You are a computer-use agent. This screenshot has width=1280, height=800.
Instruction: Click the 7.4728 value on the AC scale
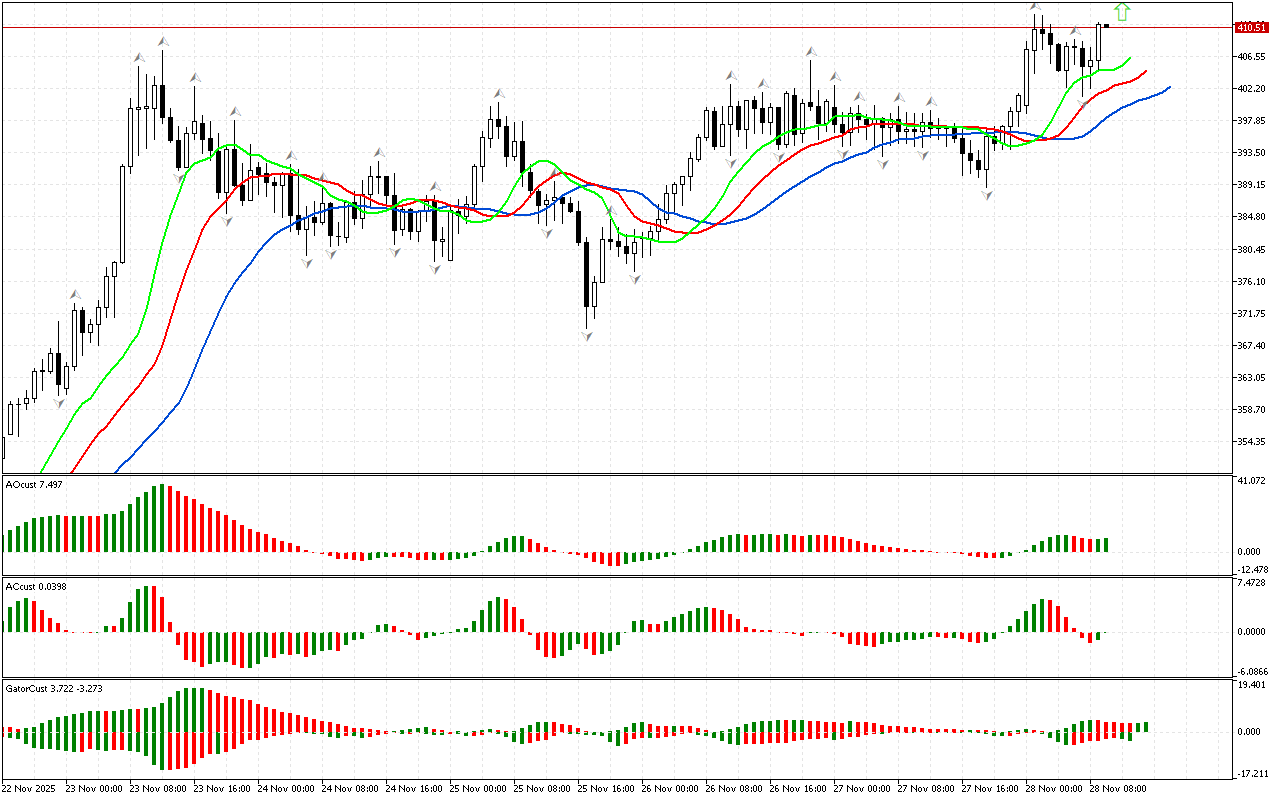1252,582
